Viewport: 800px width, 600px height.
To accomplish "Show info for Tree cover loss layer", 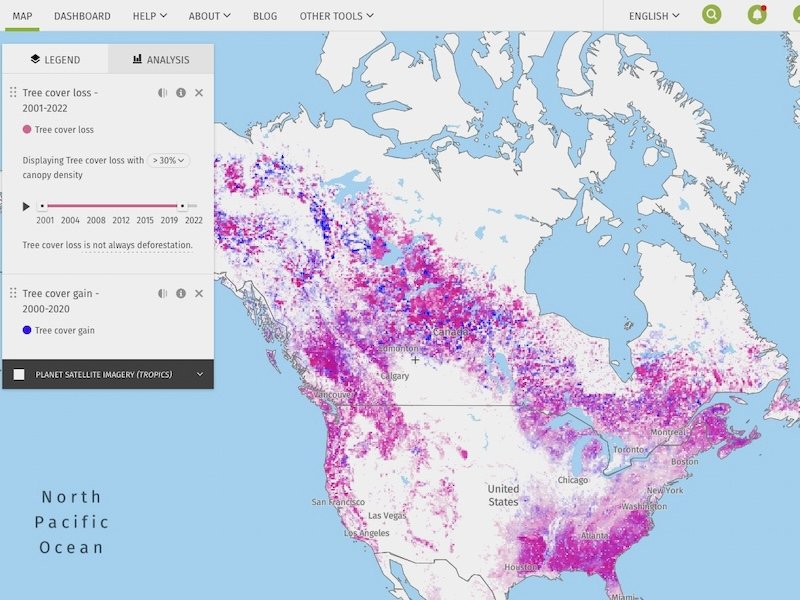I will point(181,93).
